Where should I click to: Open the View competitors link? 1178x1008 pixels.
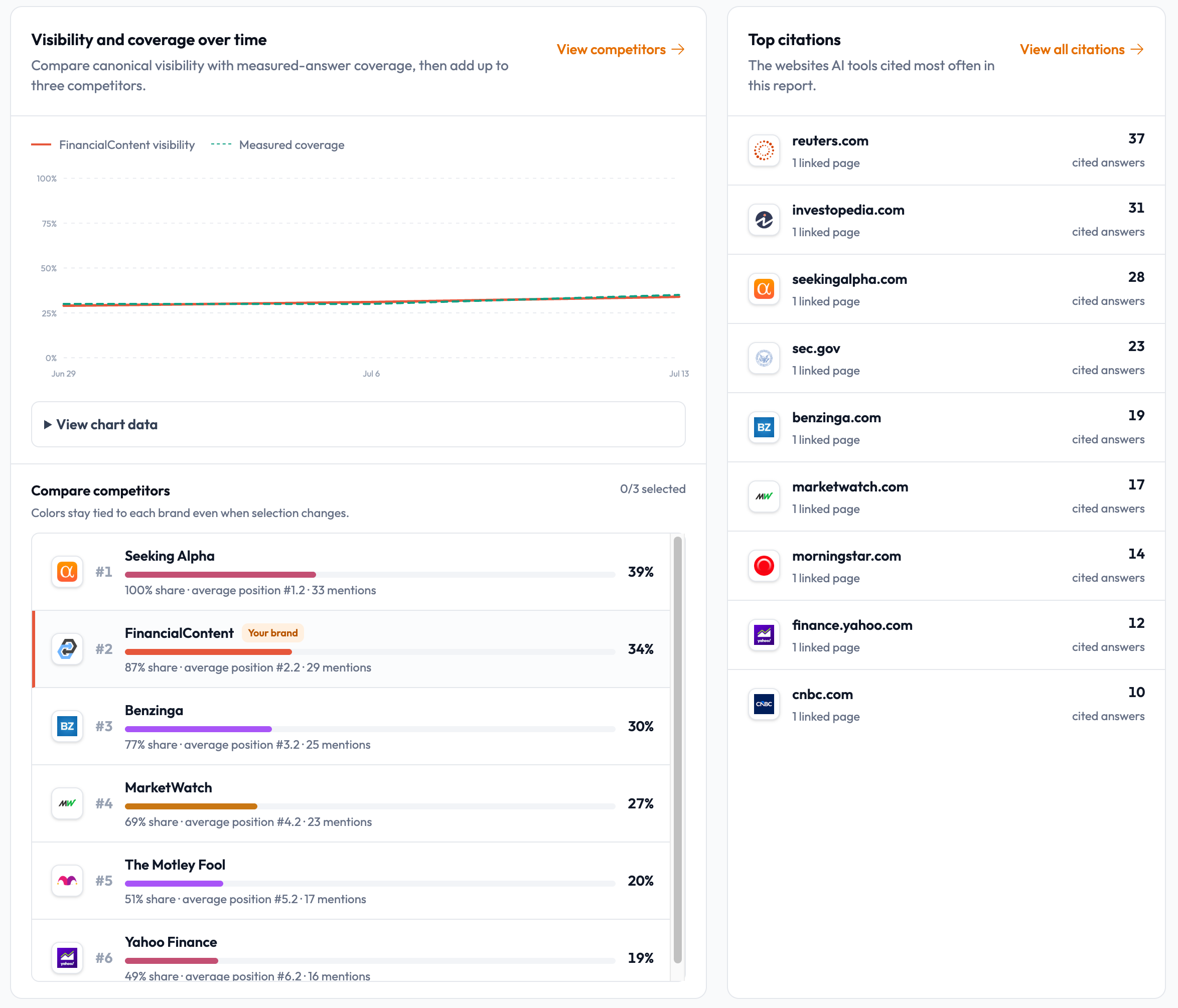point(620,50)
